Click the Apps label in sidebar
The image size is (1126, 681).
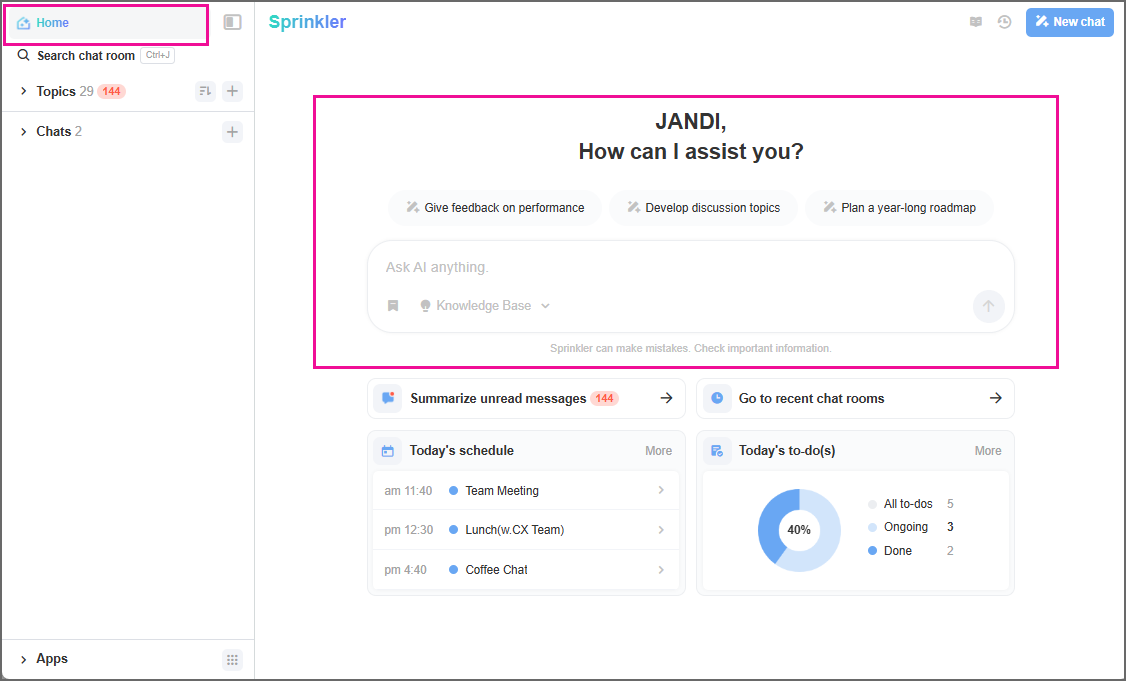pos(52,659)
